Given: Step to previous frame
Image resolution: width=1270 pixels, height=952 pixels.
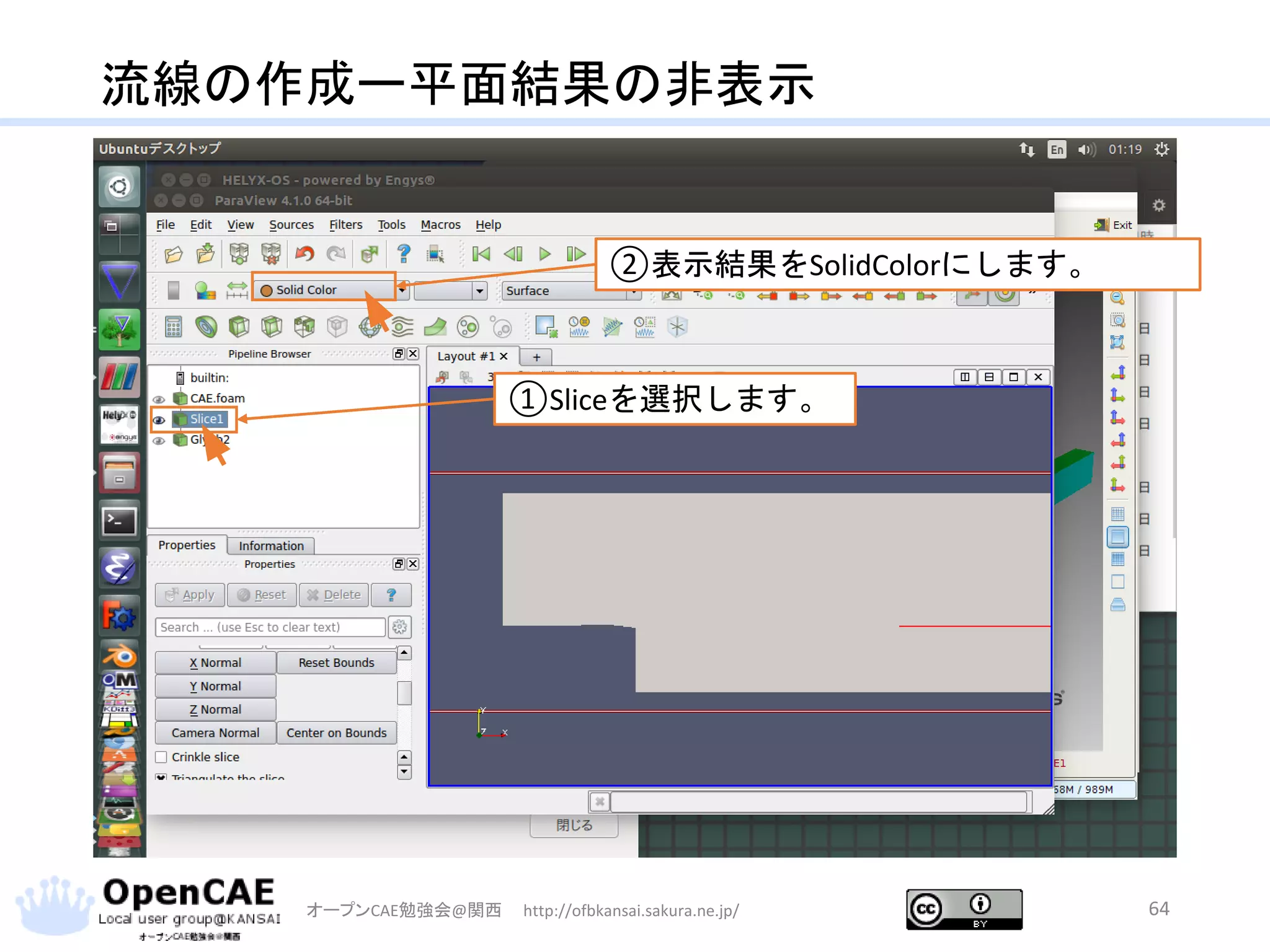Looking at the screenshot, I should tap(513, 254).
